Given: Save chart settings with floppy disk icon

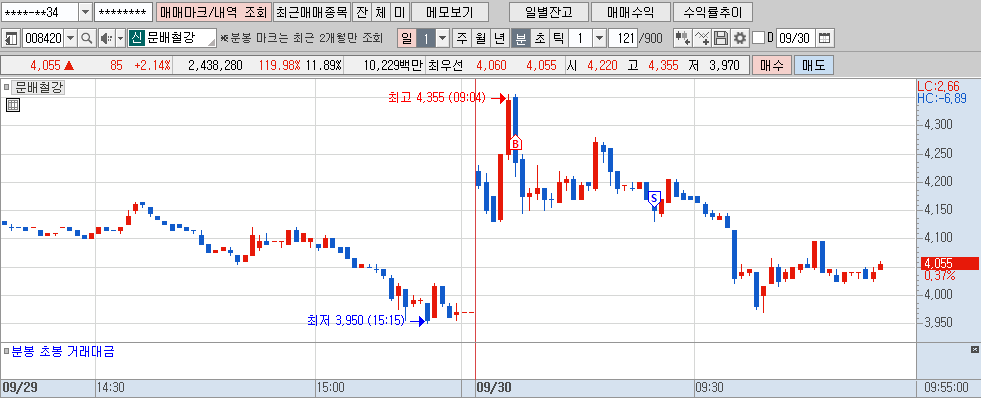Looking at the screenshot, I should point(721,39).
